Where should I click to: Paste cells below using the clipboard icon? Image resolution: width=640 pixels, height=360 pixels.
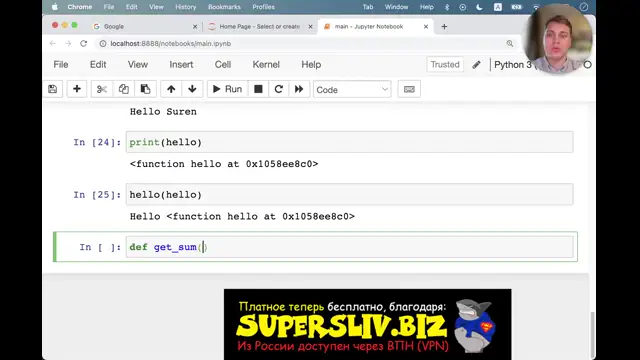pyautogui.click(x=145, y=89)
